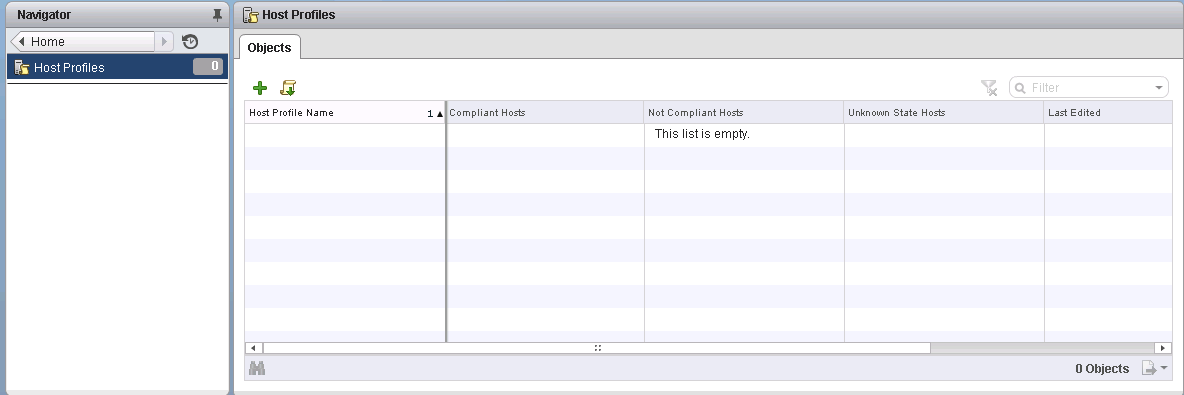
Task: Clear the filter with the funnel icon
Action: tap(989, 88)
